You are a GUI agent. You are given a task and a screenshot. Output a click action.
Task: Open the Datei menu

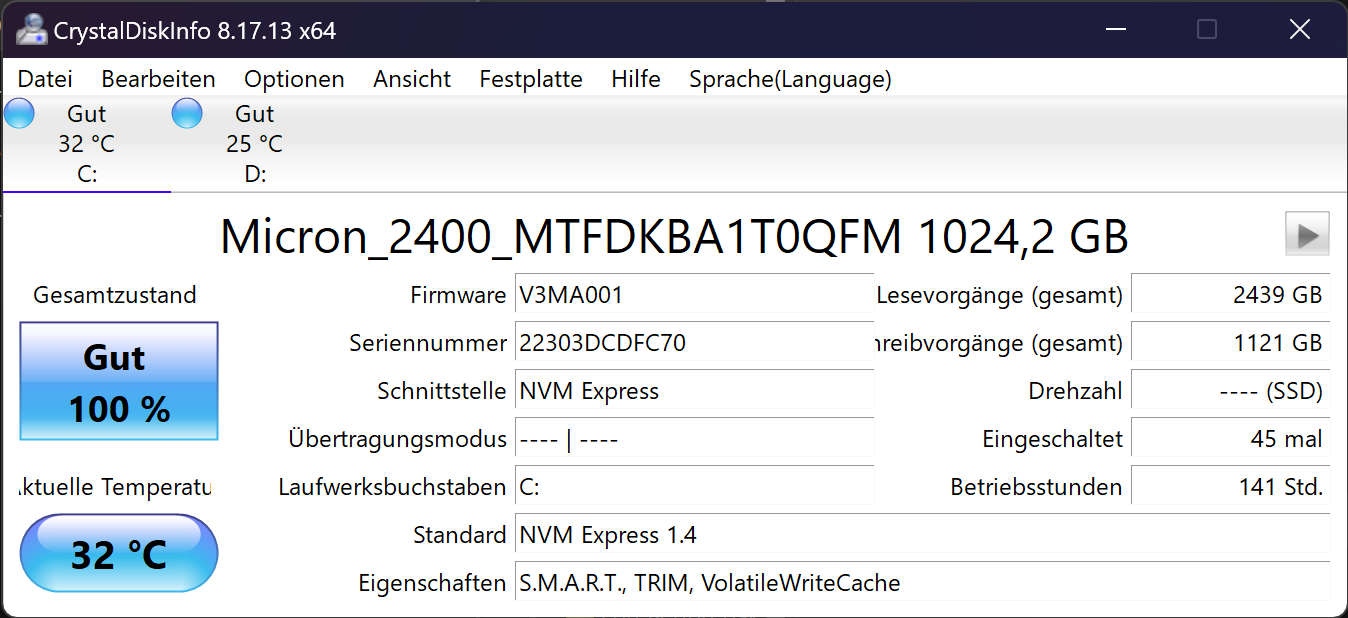point(45,79)
